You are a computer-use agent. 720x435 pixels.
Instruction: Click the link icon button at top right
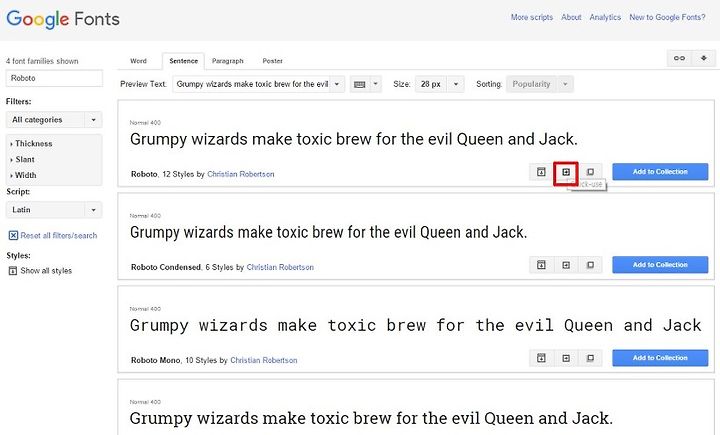pyautogui.click(x=679, y=58)
